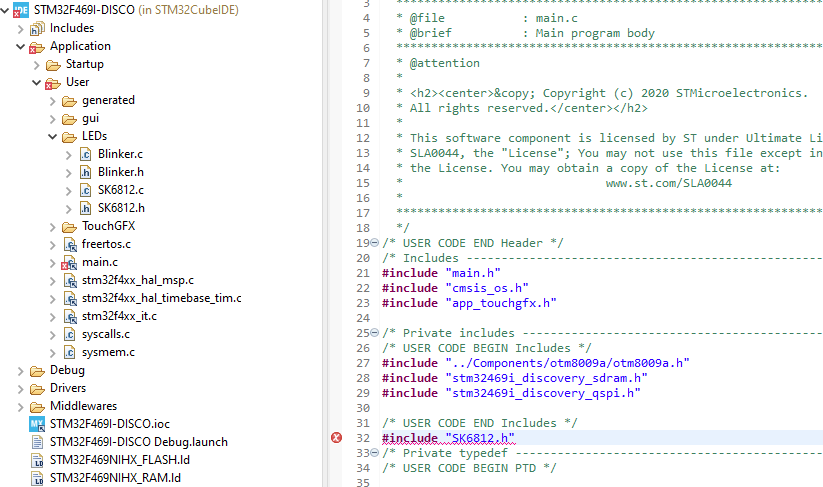This screenshot has width=823, height=487.
Task: Click the stm32469i_discovery_sdram.h include line
Action: [515, 378]
